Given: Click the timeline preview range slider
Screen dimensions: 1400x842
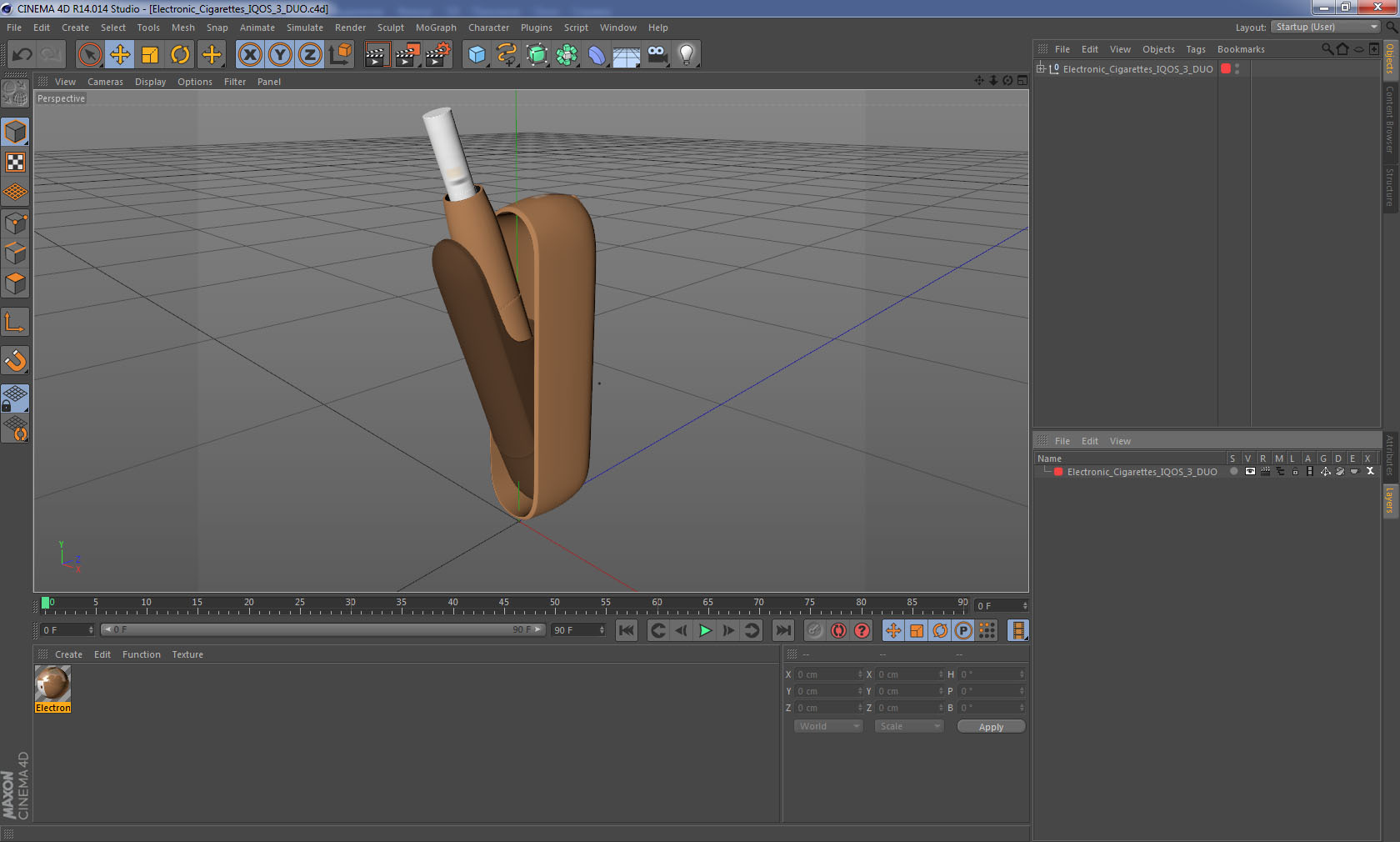Looking at the screenshot, I should point(323,629).
